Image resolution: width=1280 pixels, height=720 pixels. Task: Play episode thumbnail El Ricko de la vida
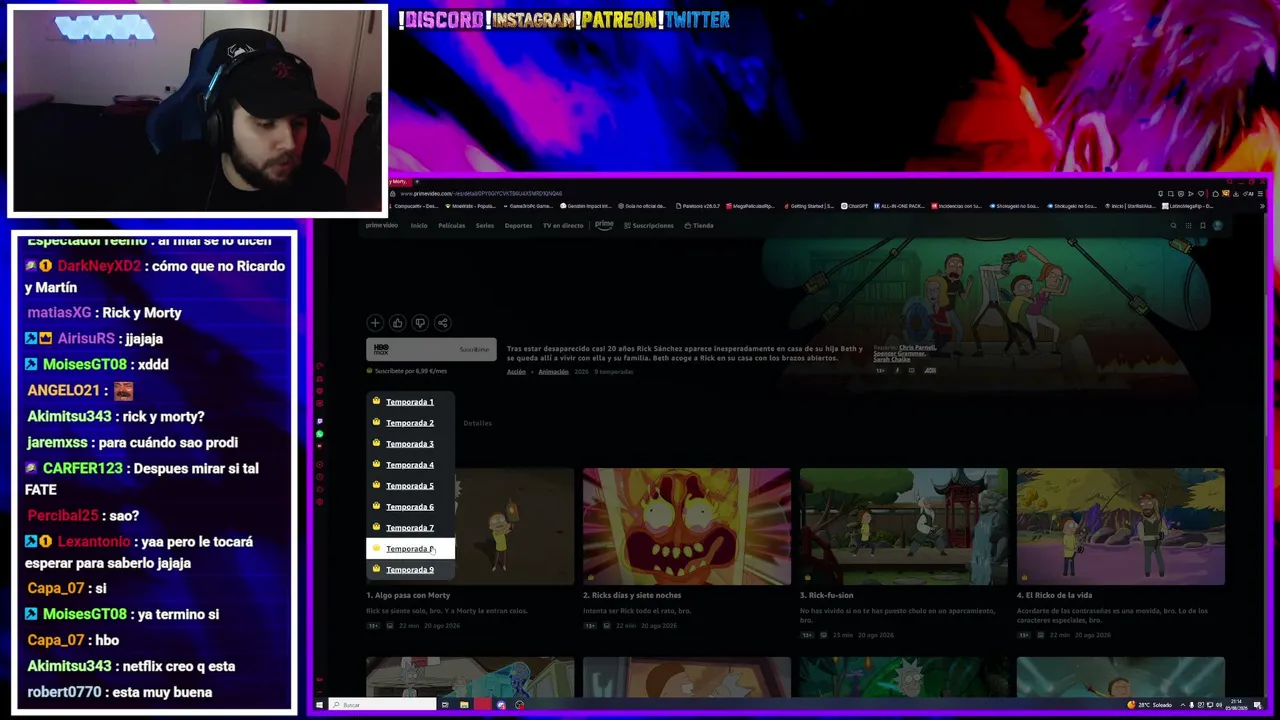click(1121, 526)
